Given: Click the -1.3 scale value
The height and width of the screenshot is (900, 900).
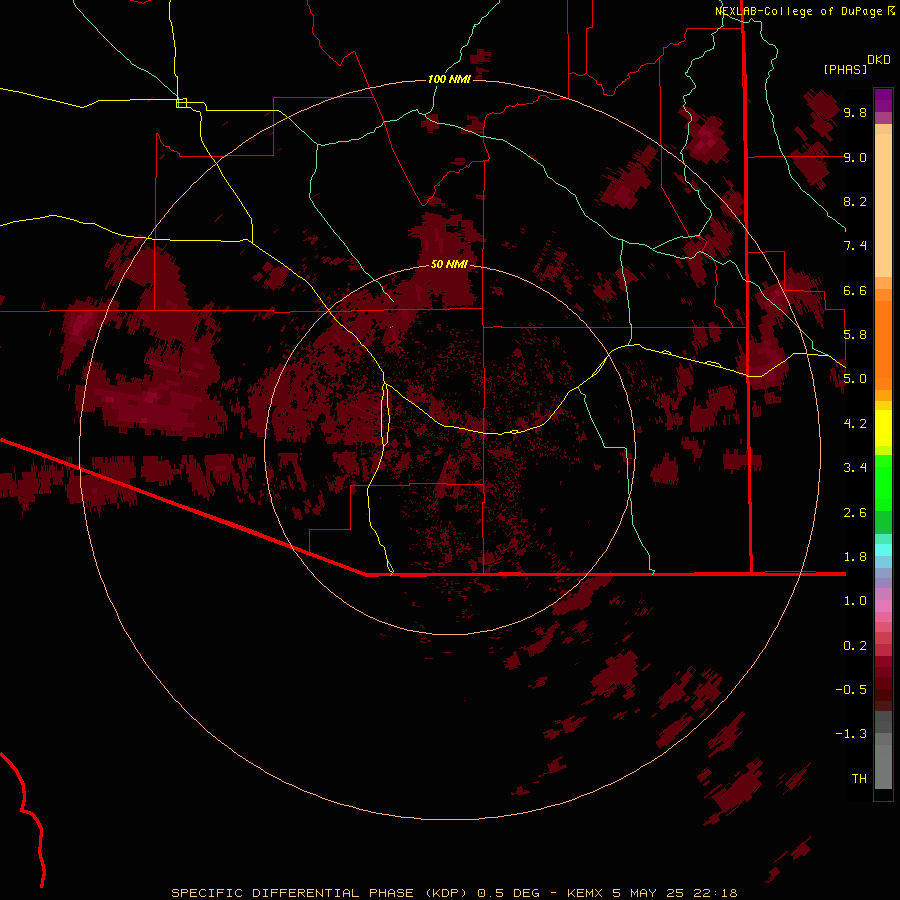Looking at the screenshot, I should [x=851, y=734].
